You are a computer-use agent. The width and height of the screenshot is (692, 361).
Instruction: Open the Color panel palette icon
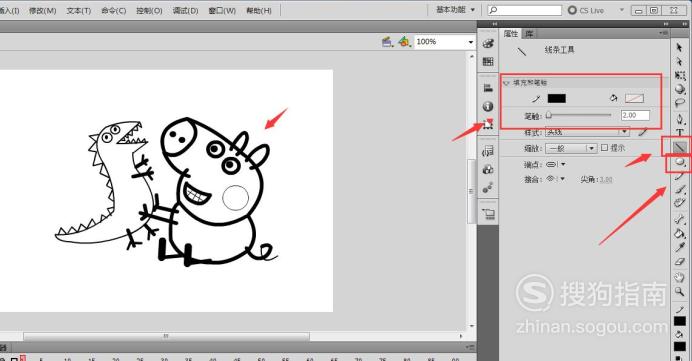(x=488, y=43)
